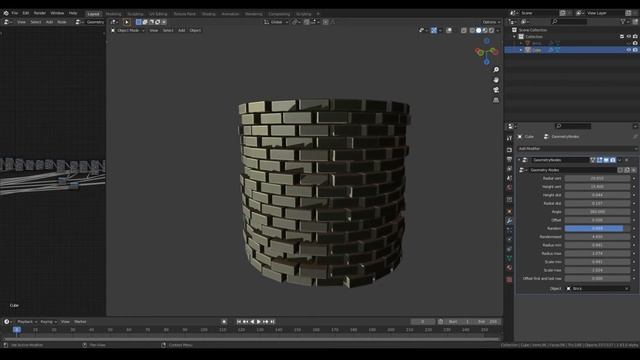
Task: Open the viewport Options dropdown
Action: pos(491,22)
